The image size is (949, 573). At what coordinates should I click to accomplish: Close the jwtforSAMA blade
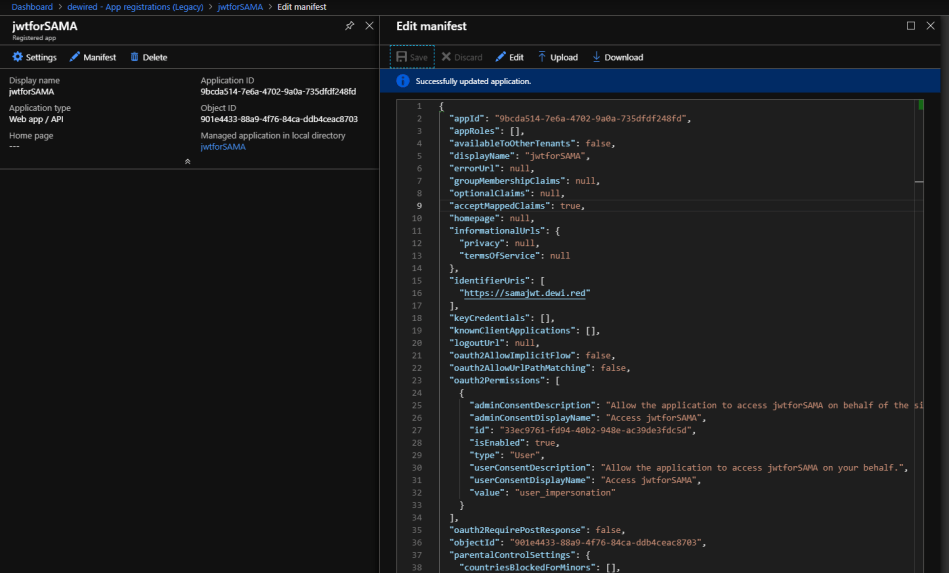pos(369,26)
